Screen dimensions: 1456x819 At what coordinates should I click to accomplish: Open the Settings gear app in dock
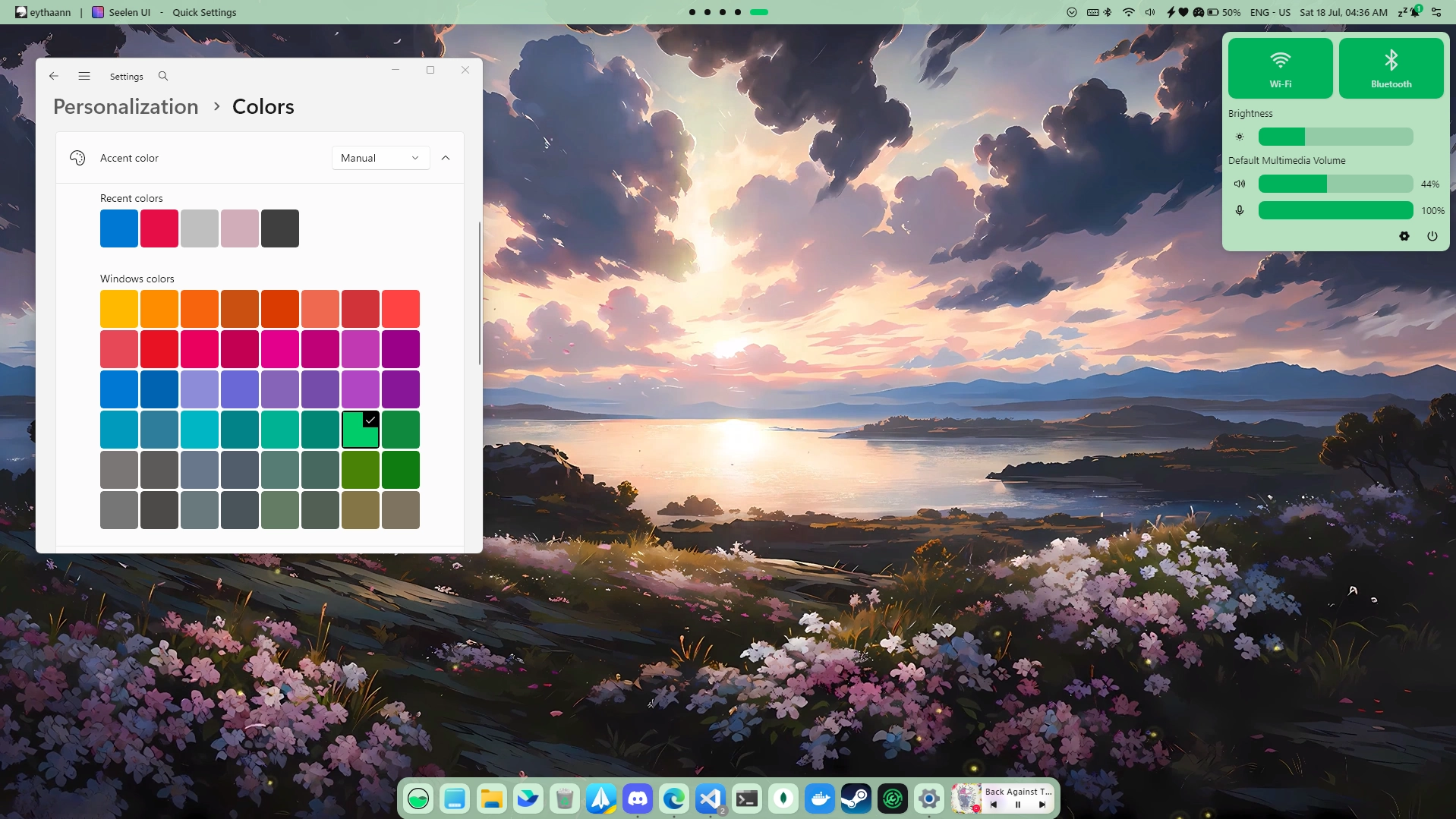click(929, 799)
